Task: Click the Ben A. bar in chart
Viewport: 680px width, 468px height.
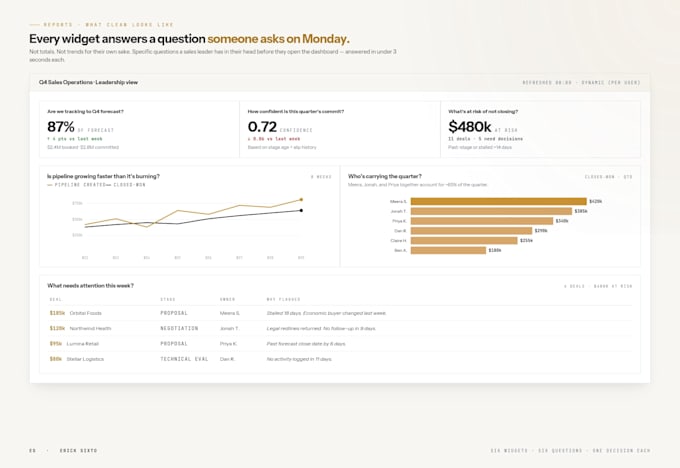Action: point(448,250)
